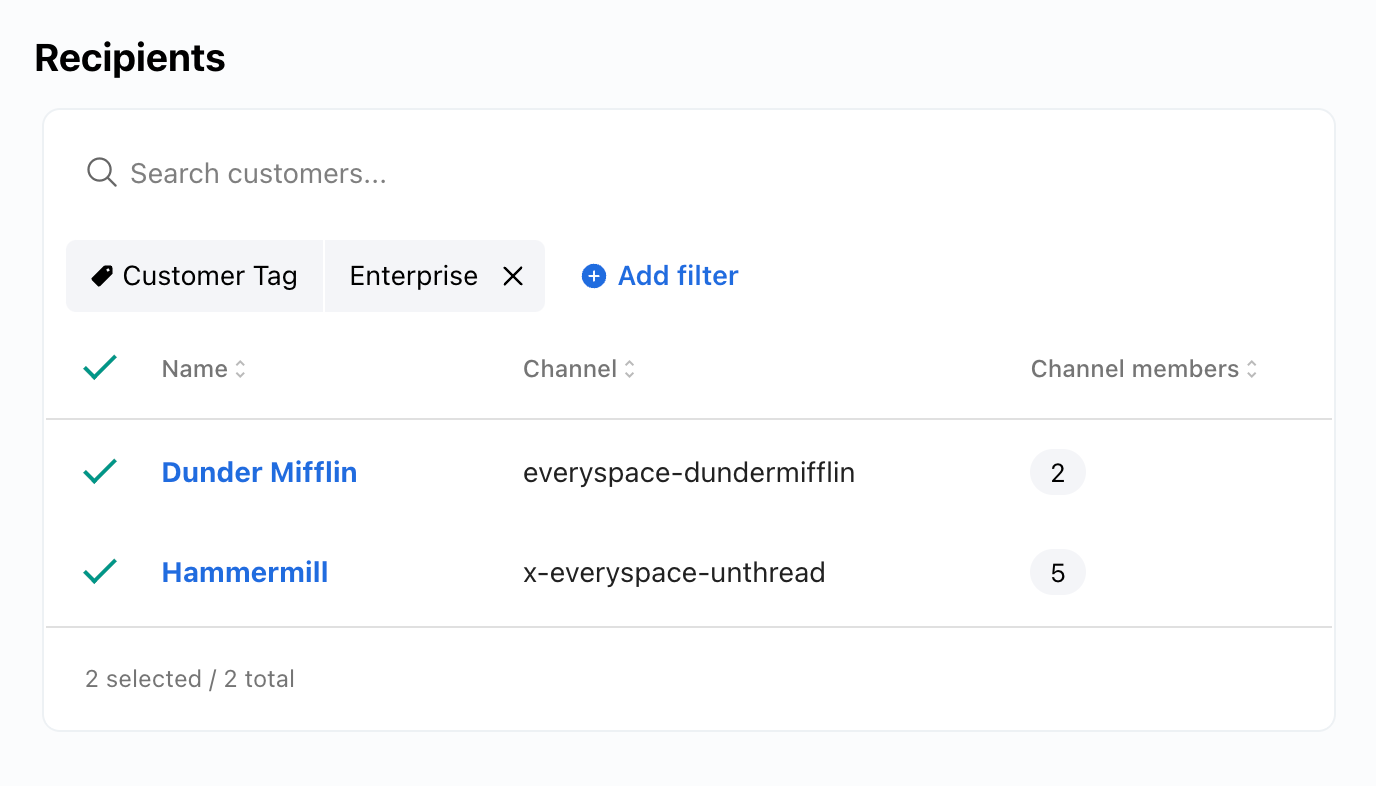The height and width of the screenshot is (786, 1376).
Task: Sort by Channel using its sort arrows
Action: click(629, 369)
